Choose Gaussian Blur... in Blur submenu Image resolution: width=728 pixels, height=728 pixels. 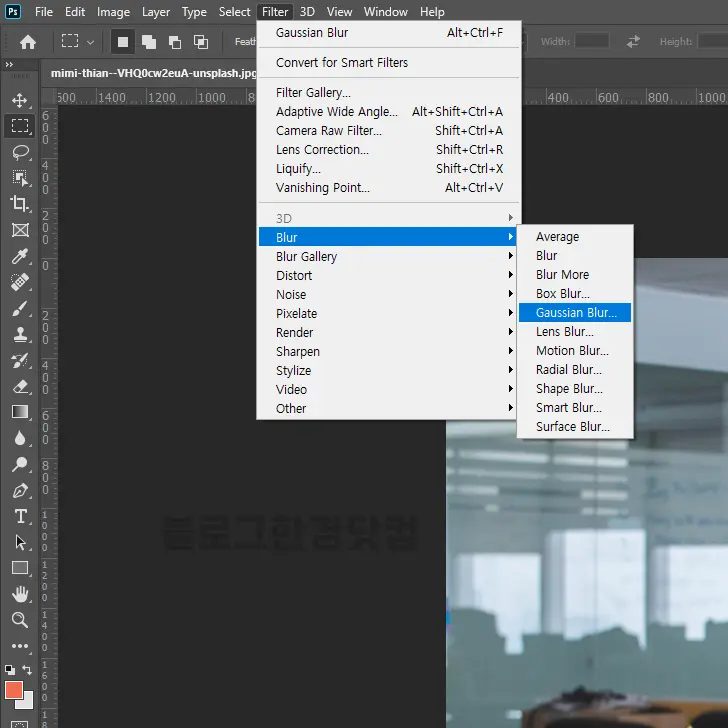coord(575,313)
